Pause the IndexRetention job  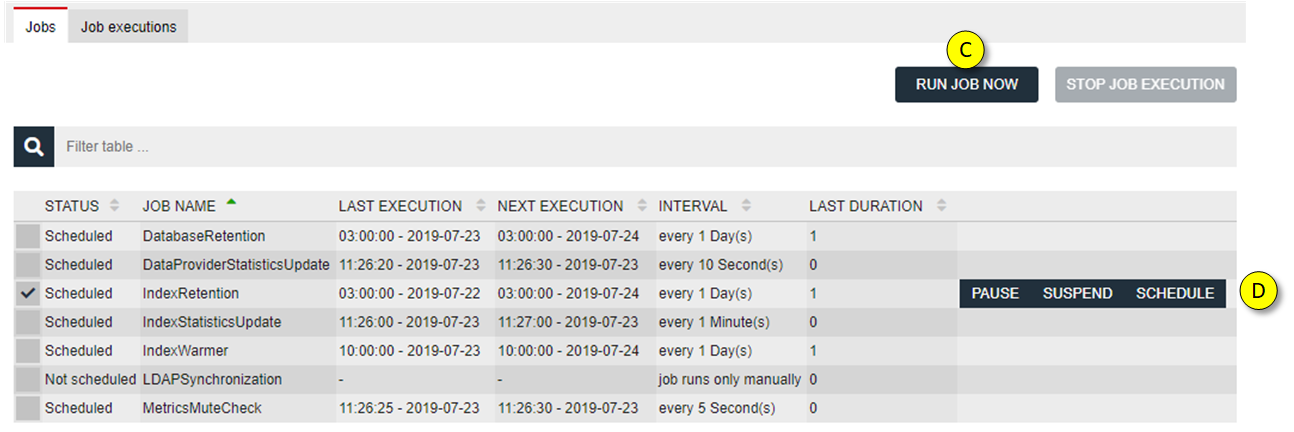[995, 294]
